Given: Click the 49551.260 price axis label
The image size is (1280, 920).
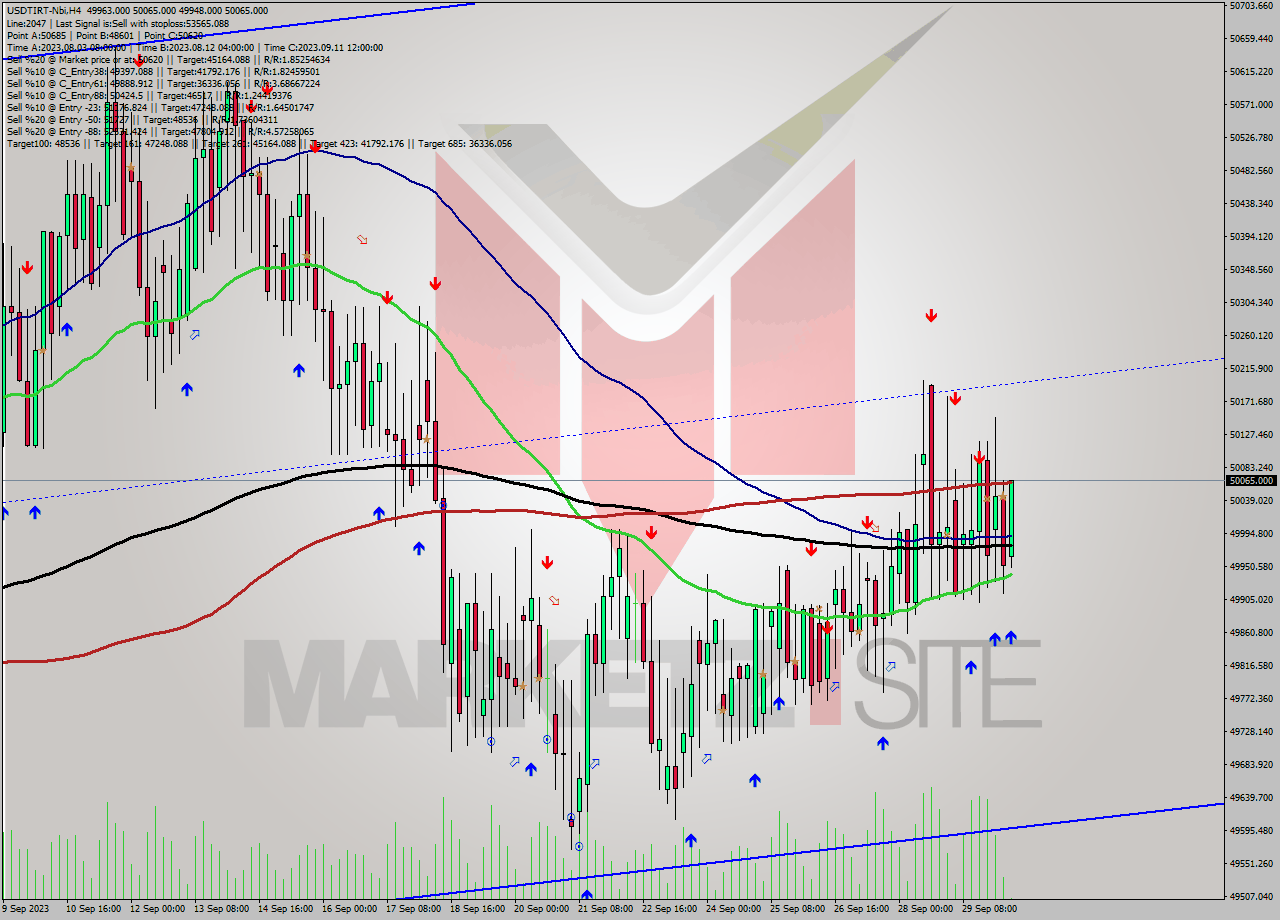Looking at the screenshot, I should click(x=1251, y=863).
